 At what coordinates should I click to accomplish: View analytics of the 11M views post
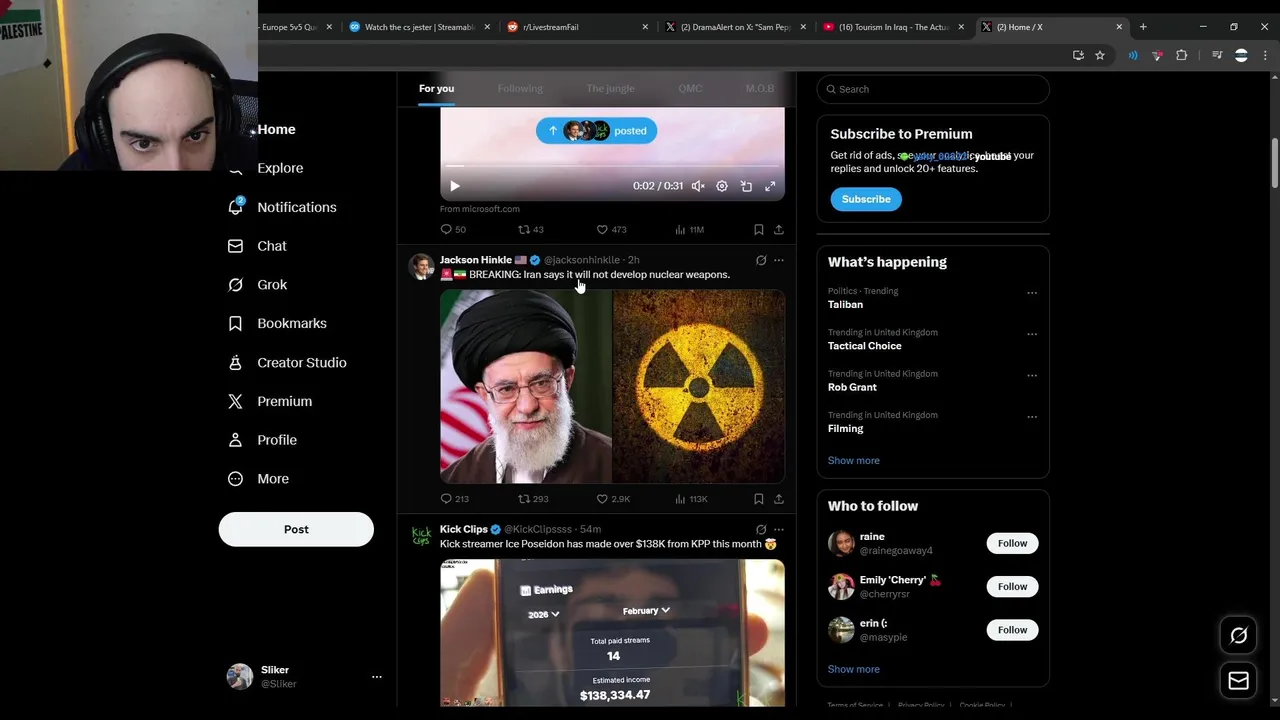click(689, 230)
